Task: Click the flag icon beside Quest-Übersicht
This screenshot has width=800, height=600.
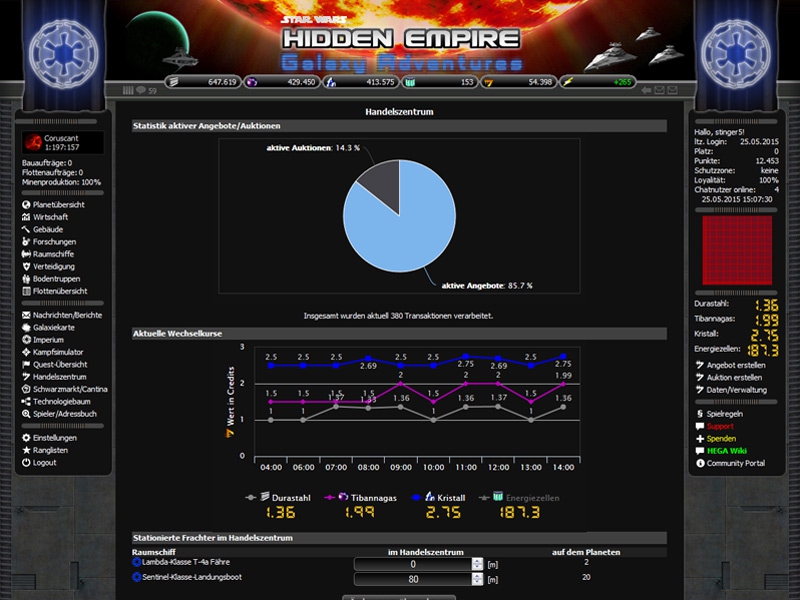Action: (26, 364)
